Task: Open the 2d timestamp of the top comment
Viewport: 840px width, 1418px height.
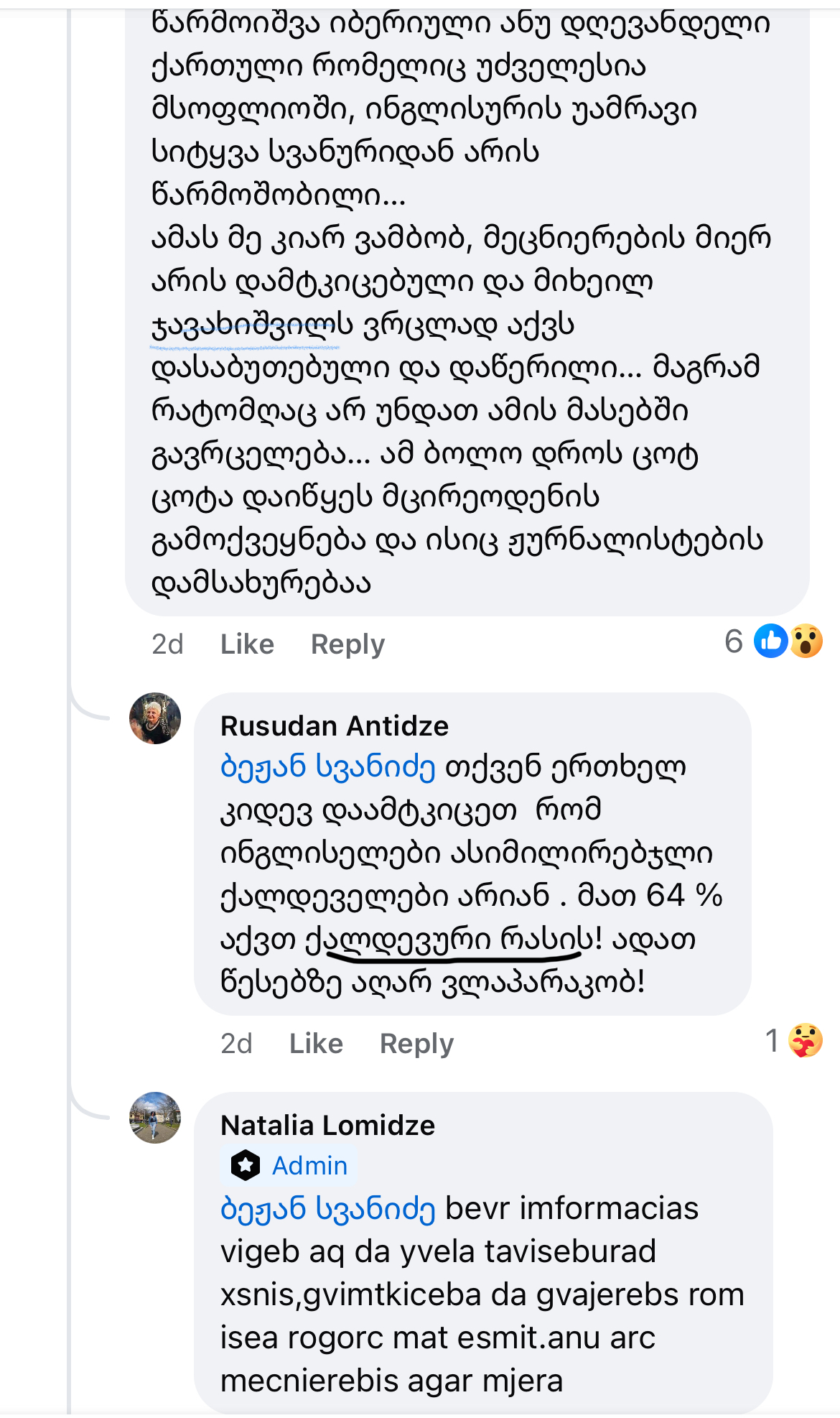Action: pos(167,644)
